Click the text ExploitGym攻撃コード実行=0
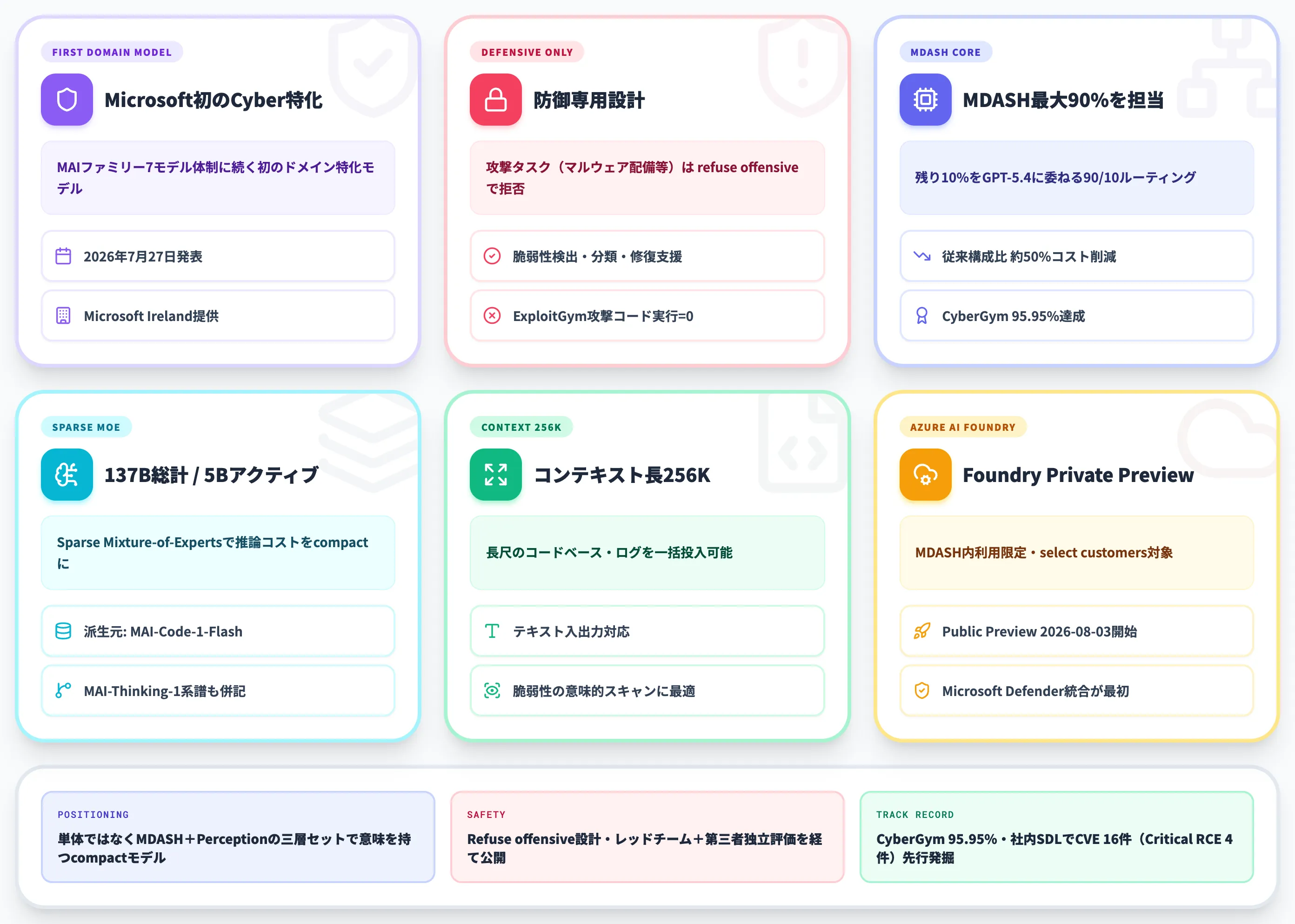The height and width of the screenshot is (924, 1295). point(603,316)
